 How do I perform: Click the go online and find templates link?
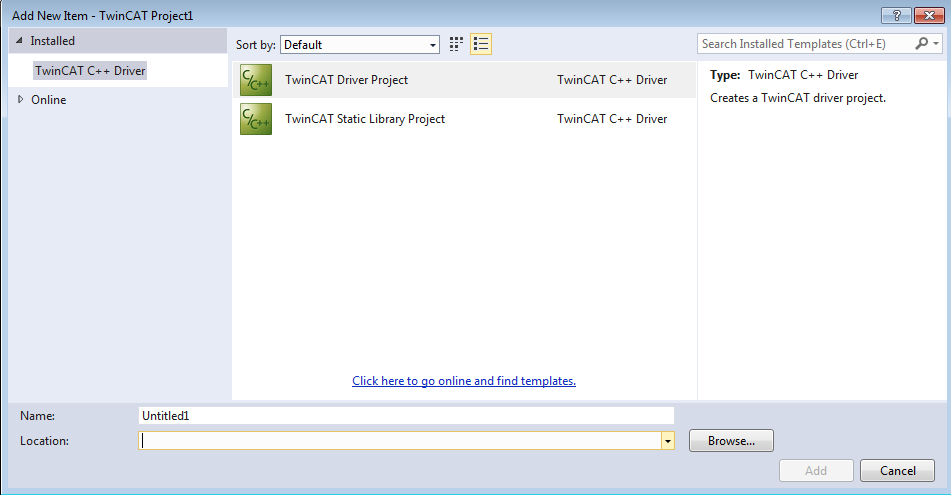tap(464, 381)
